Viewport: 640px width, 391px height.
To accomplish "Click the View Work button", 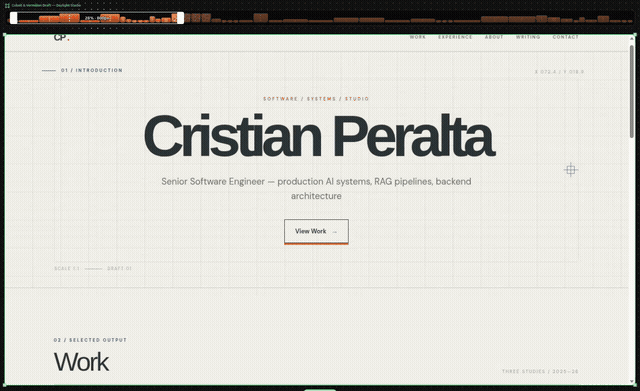I will point(316,231).
